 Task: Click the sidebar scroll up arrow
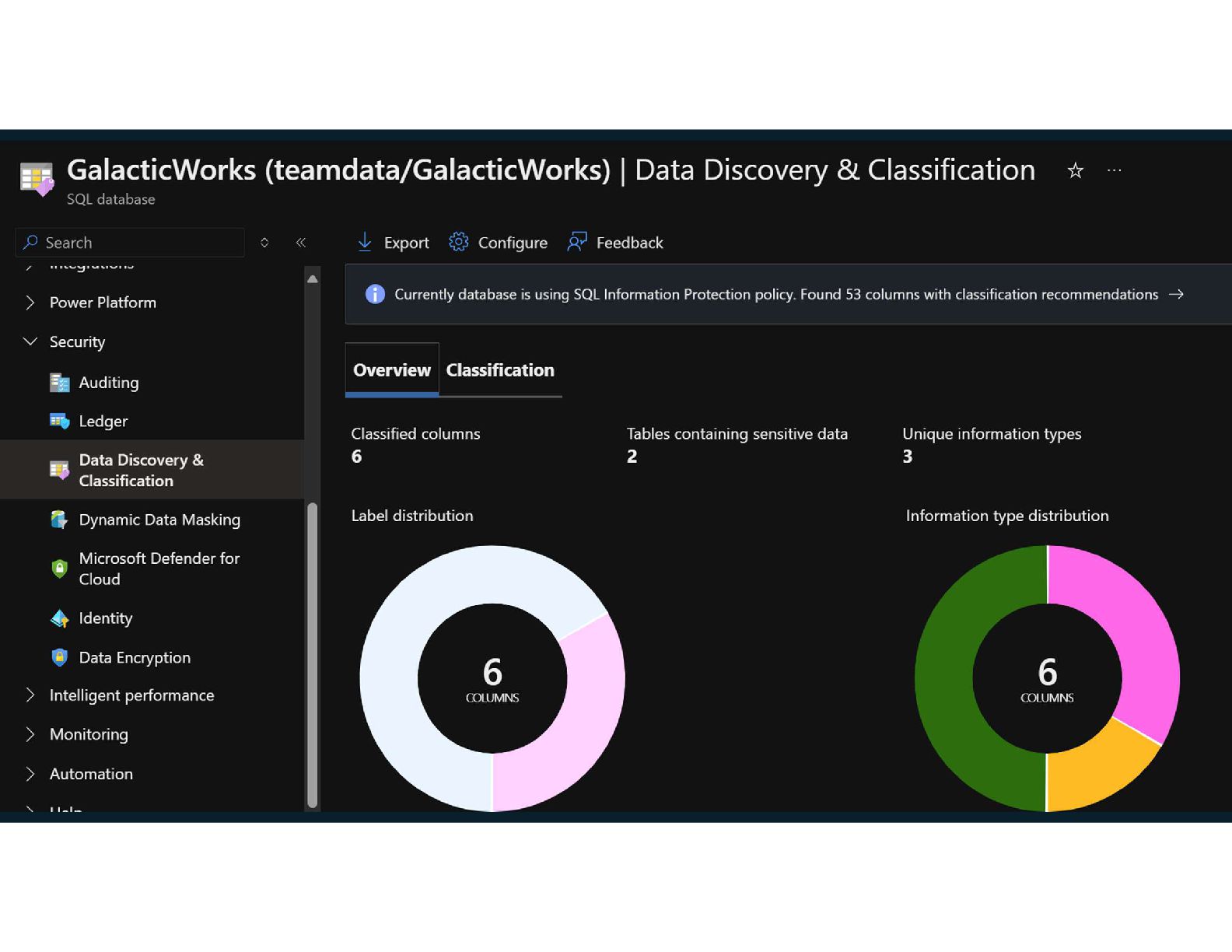coord(313,278)
